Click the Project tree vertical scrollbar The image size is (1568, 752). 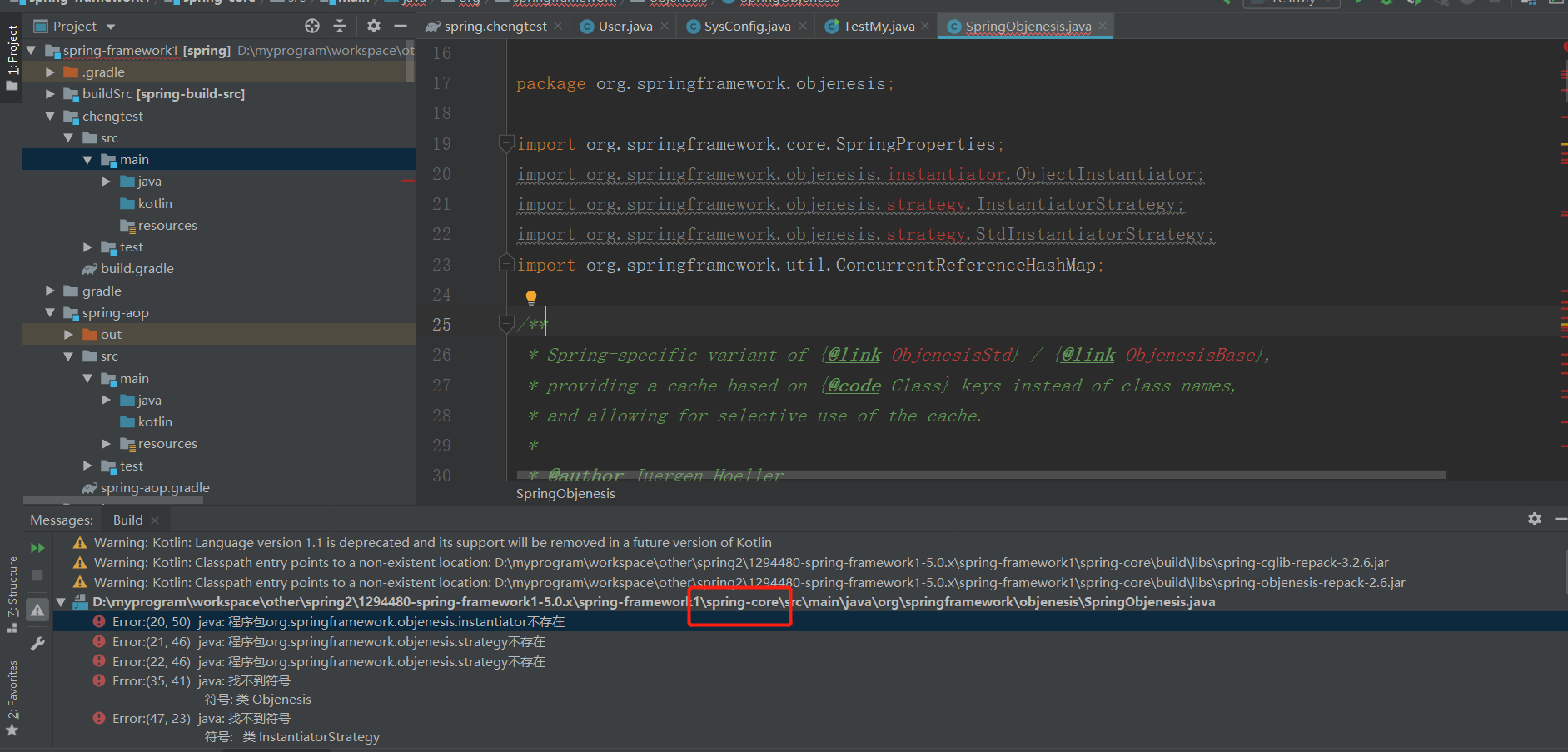pyautogui.click(x=410, y=60)
